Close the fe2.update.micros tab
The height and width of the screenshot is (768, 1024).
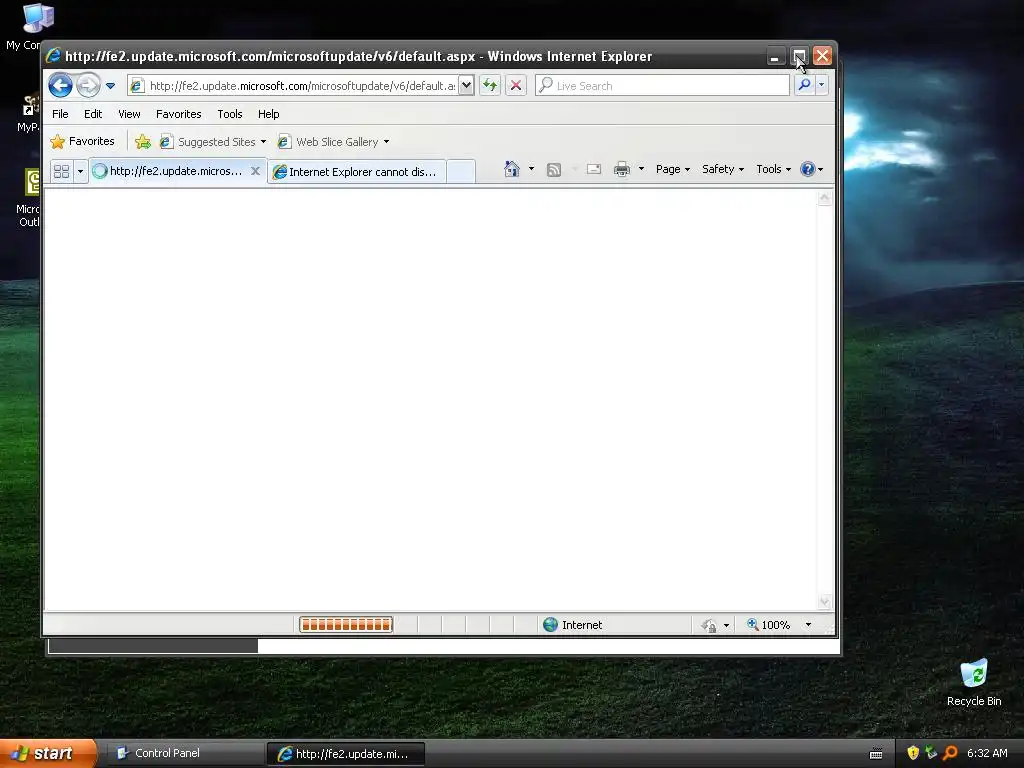coord(255,171)
